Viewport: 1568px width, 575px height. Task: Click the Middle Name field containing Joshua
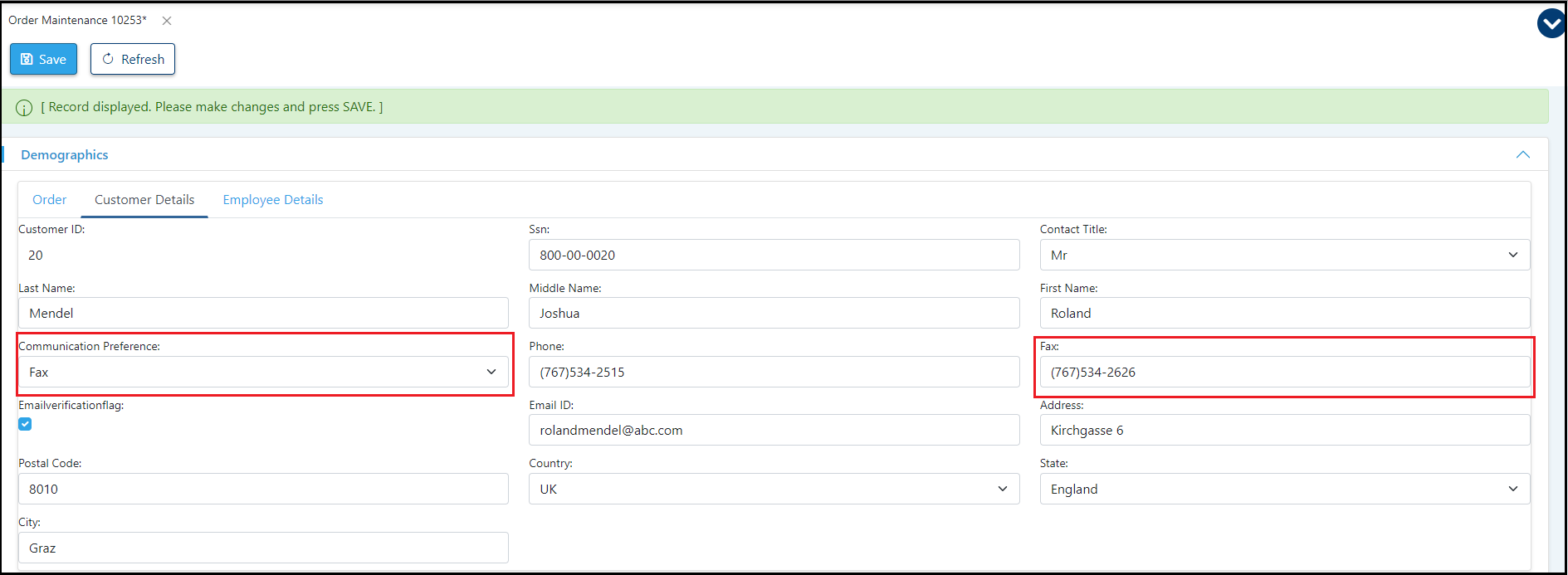point(774,313)
